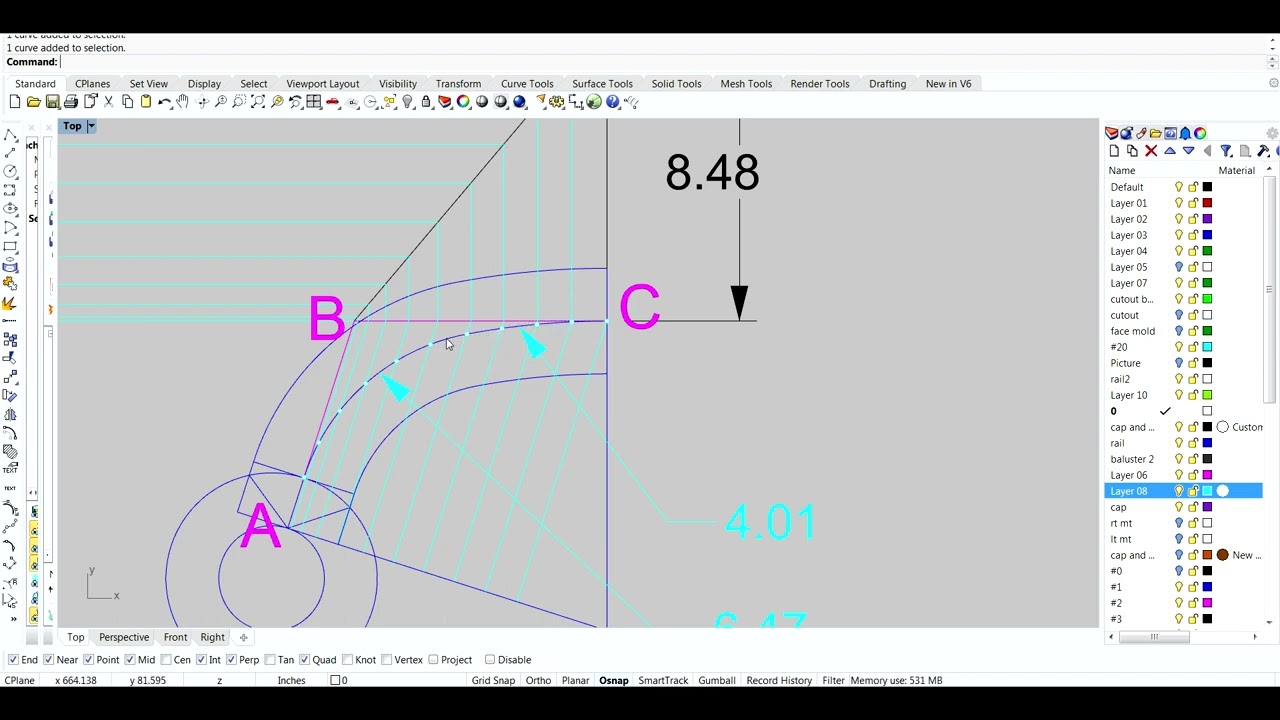Delete layer with red X icon

click(x=1151, y=151)
